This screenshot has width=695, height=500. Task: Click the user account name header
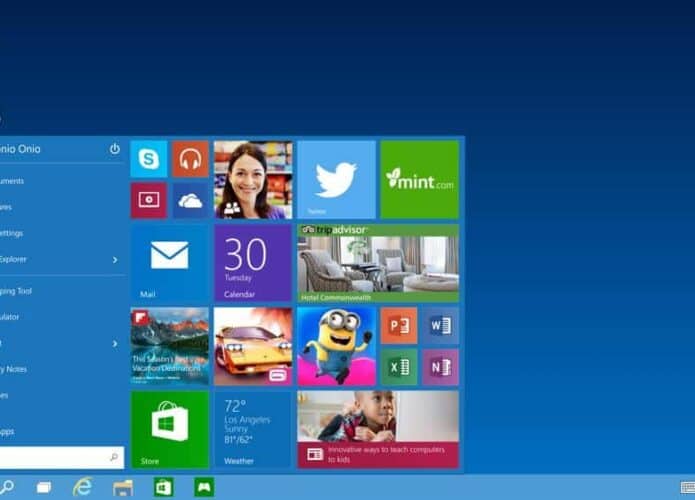[x=20, y=149]
